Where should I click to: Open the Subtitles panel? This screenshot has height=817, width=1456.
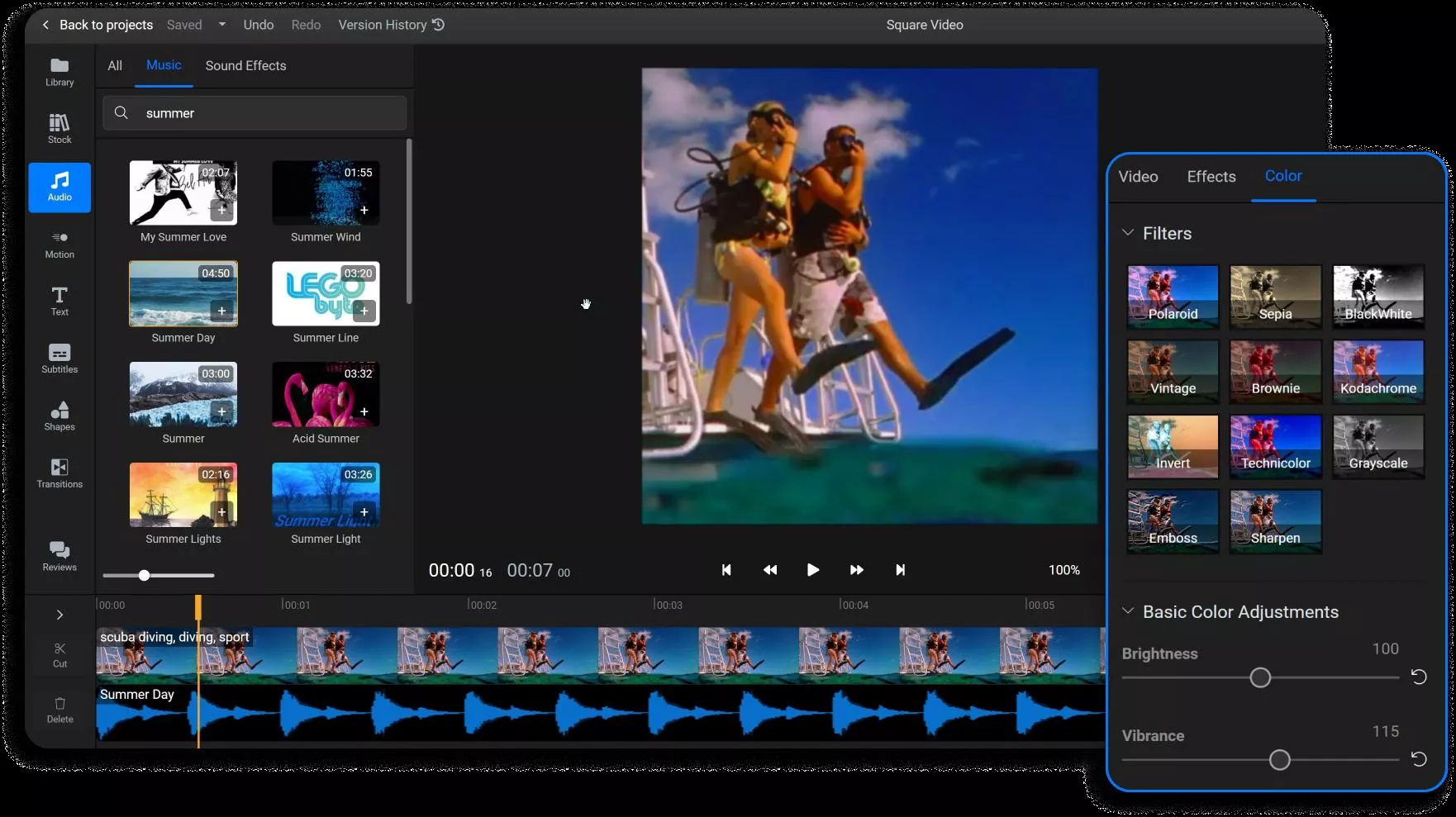[x=59, y=359]
